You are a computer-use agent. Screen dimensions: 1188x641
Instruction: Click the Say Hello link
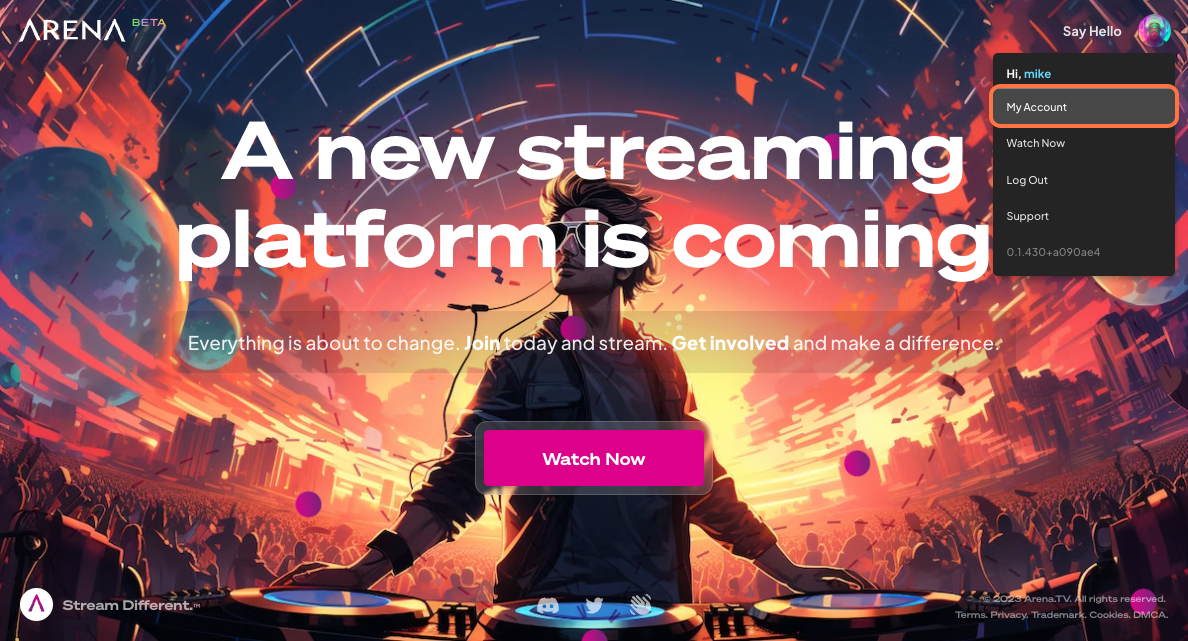(1092, 31)
